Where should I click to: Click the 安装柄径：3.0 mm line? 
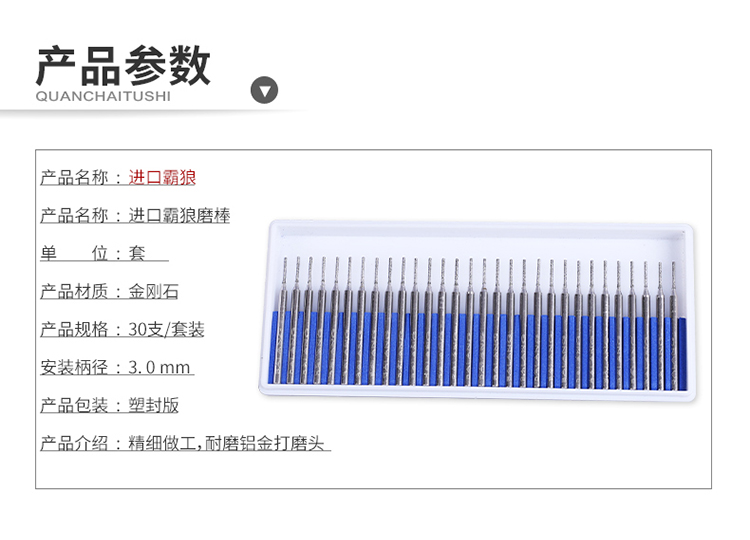pyautogui.click(x=117, y=367)
